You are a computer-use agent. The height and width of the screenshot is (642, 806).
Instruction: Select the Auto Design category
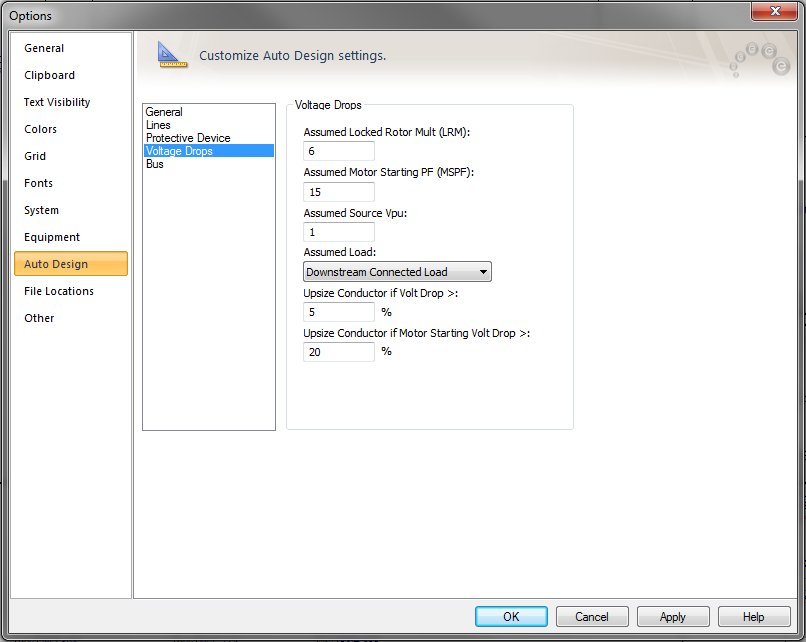pyautogui.click(x=71, y=264)
